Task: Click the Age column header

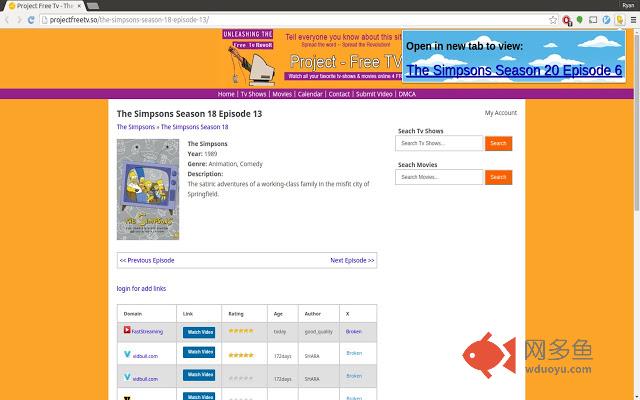Action: (x=278, y=314)
